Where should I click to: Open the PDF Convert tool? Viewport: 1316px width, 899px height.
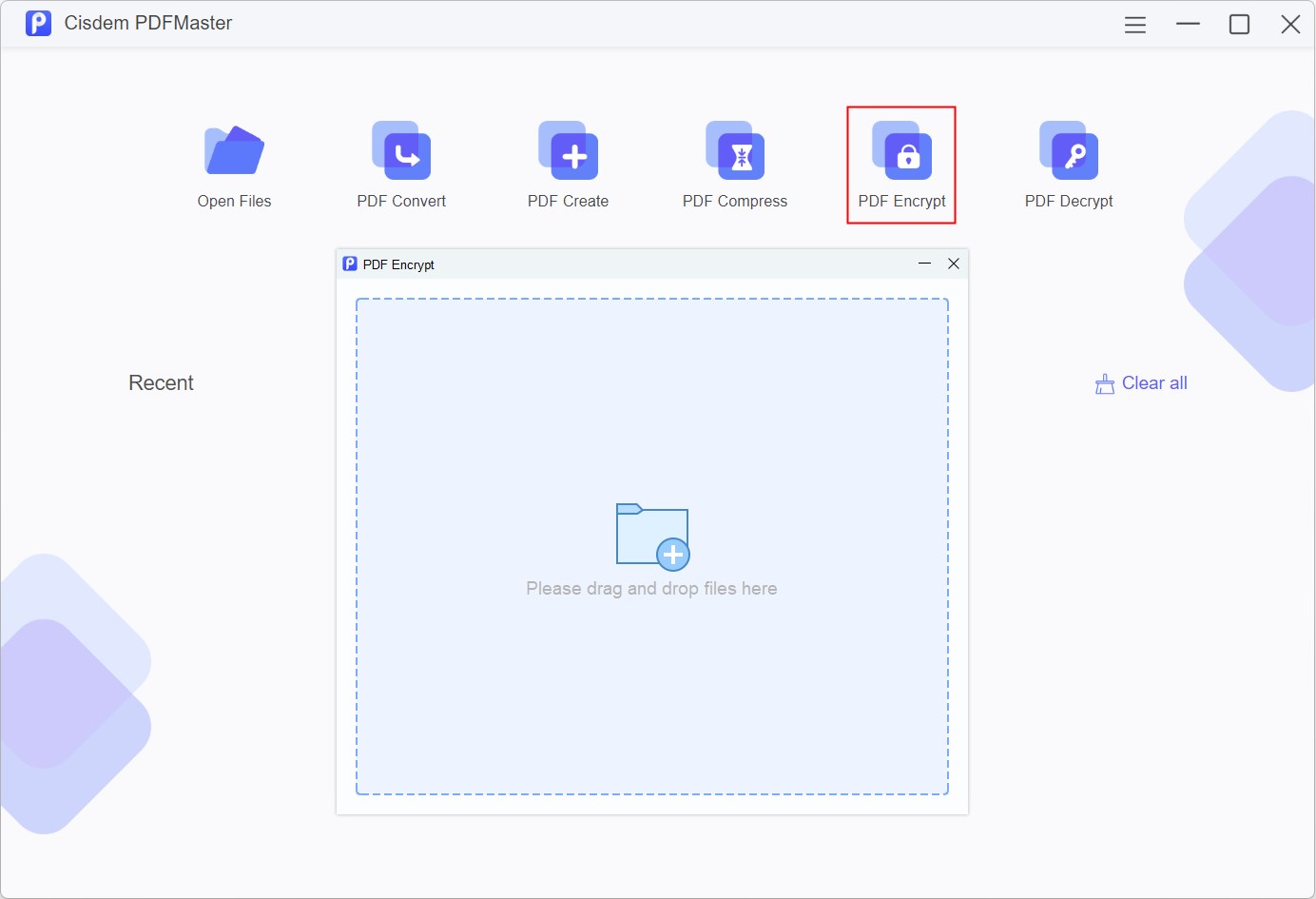401,152
